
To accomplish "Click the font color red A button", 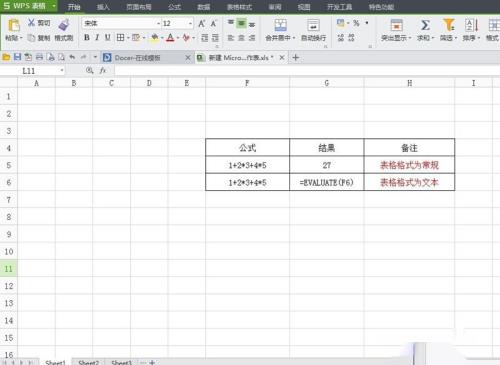I will point(170,38).
